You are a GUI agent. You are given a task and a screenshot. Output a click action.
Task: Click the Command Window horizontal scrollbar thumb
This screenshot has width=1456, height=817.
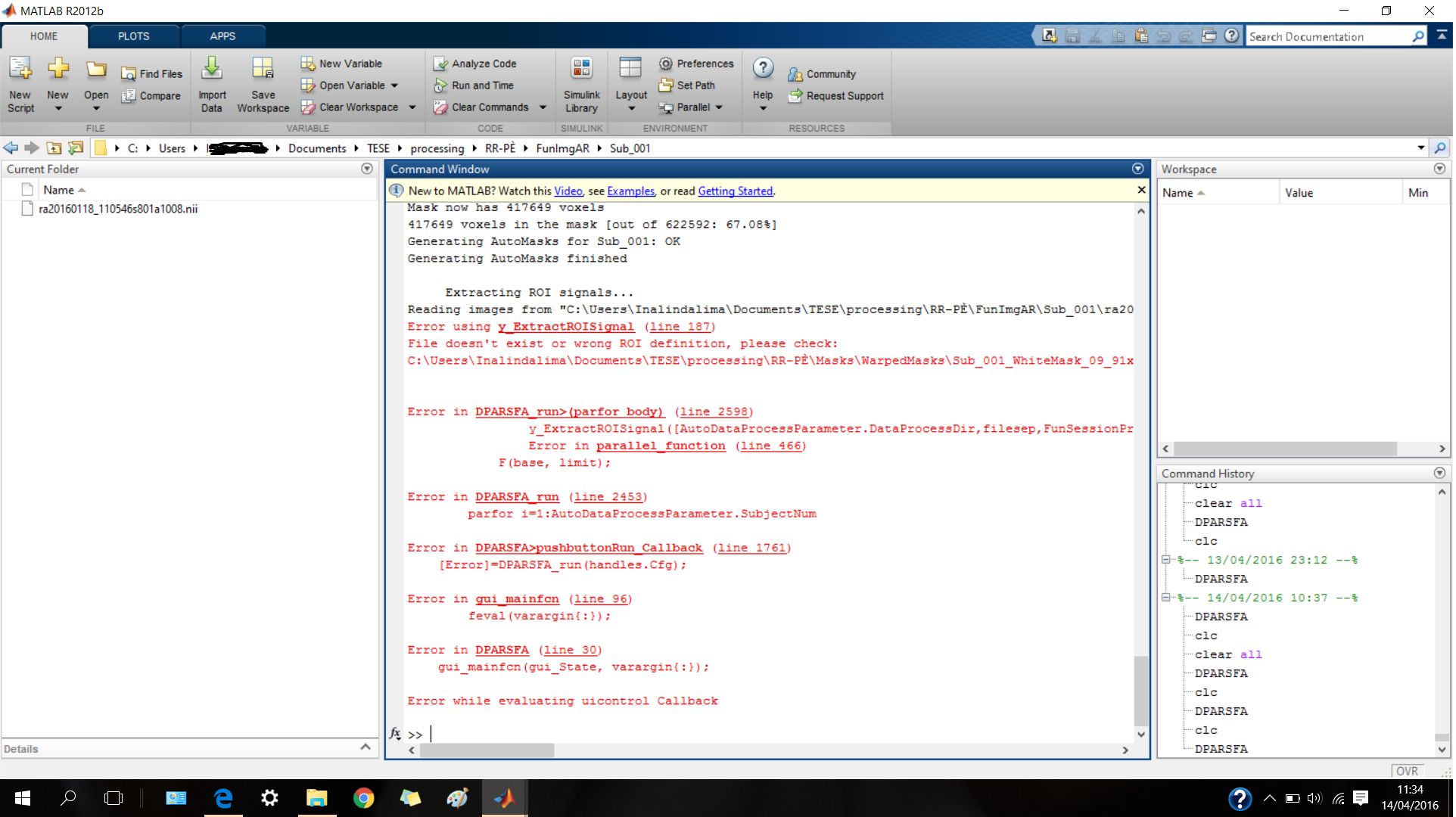[487, 750]
